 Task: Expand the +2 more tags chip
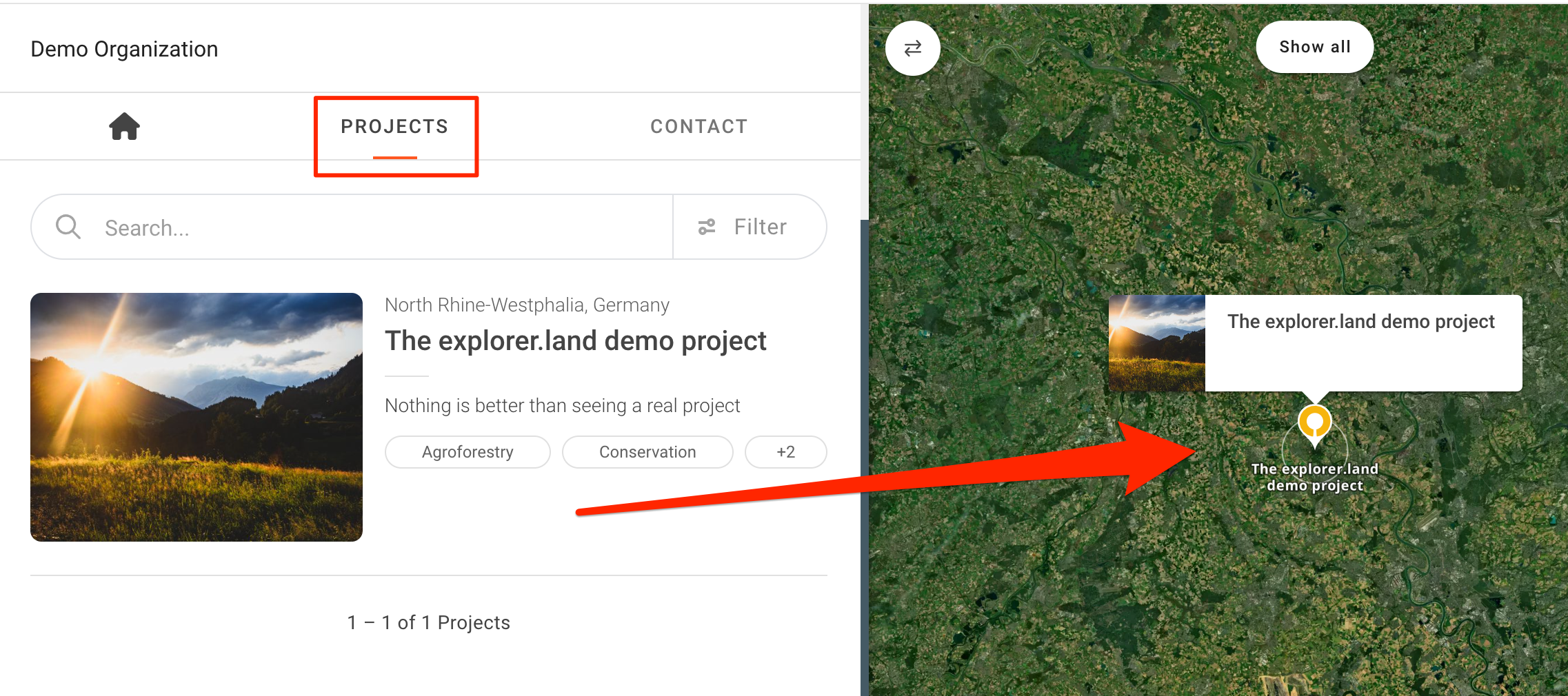pyautogui.click(x=785, y=452)
